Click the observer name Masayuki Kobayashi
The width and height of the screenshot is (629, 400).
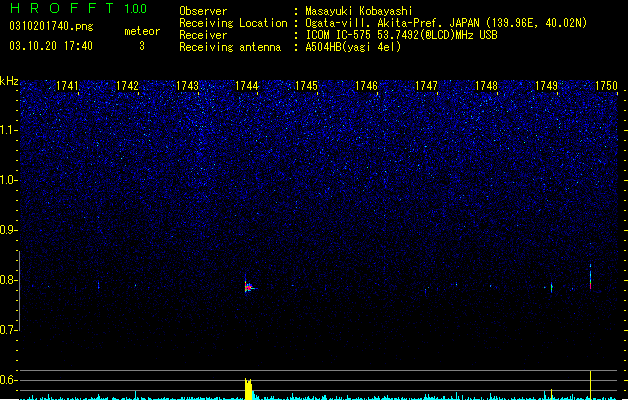click(359, 11)
